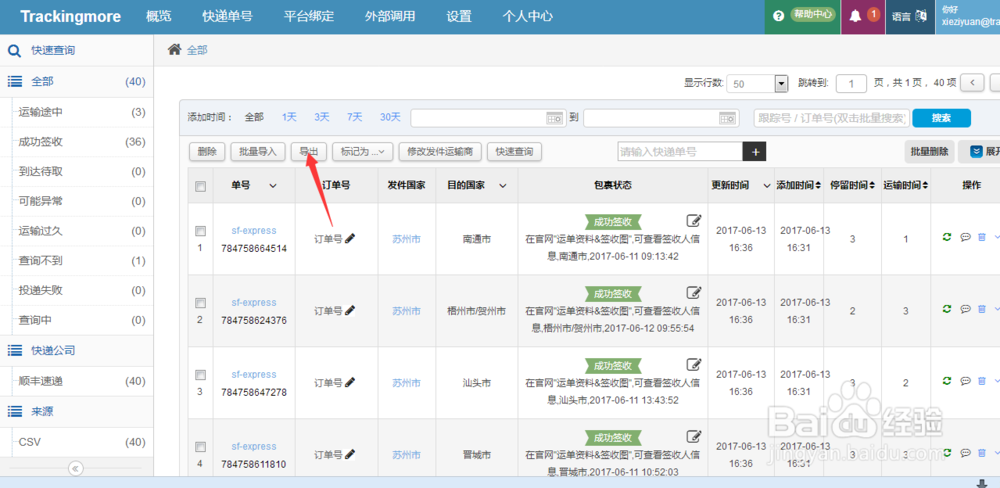Screen dimensions: 1000x488
Task: Delete row 784758624376 via trash icon
Action: click(x=982, y=309)
